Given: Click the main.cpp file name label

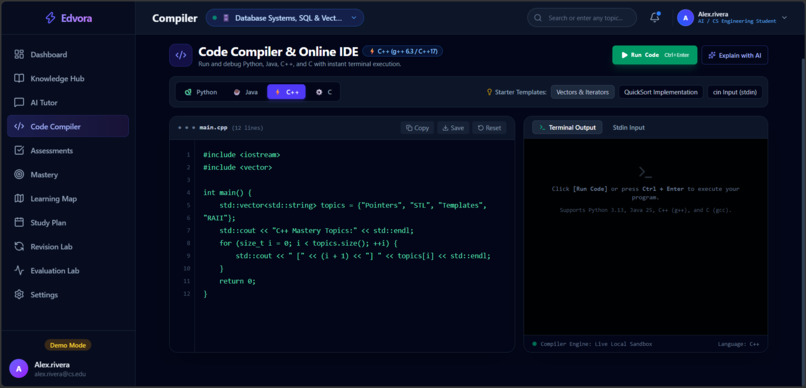Looking at the screenshot, I should pyautogui.click(x=213, y=128).
